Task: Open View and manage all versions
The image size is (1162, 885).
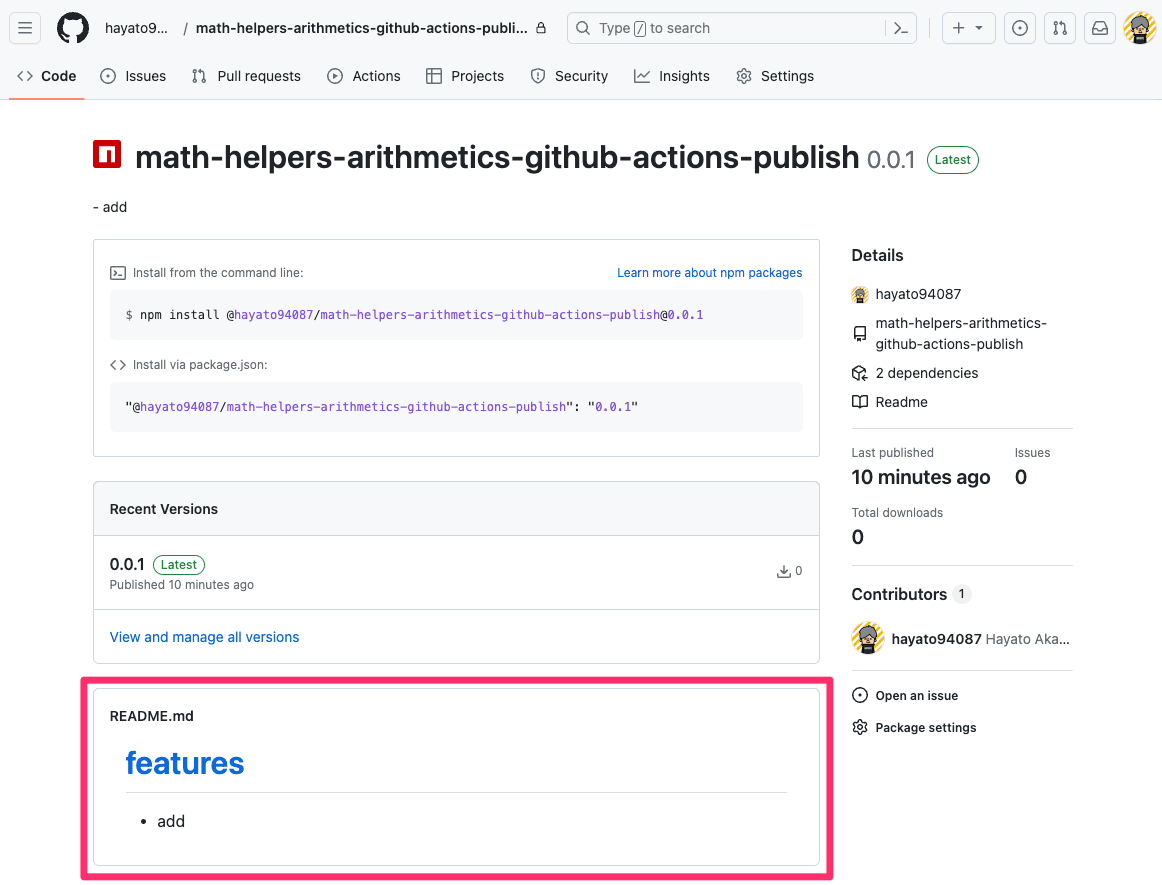Action: [205, 637]
